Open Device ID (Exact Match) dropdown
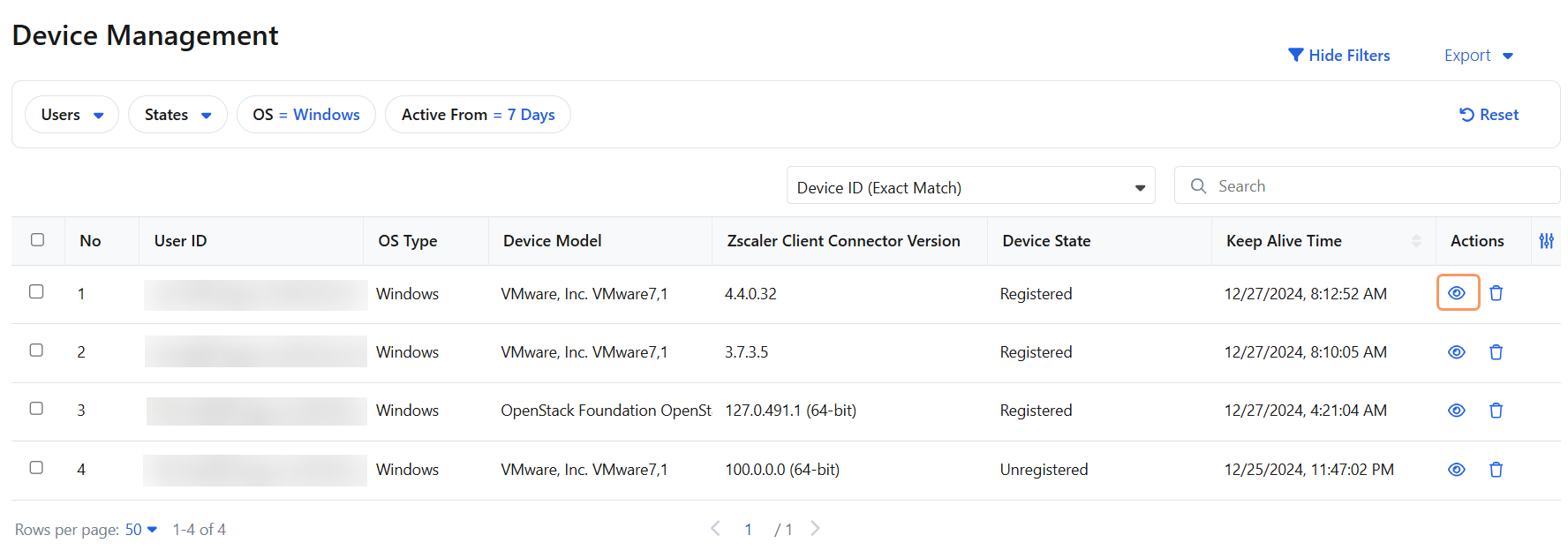The width and height of the screenshot is (1568, 558). point(969,187)
